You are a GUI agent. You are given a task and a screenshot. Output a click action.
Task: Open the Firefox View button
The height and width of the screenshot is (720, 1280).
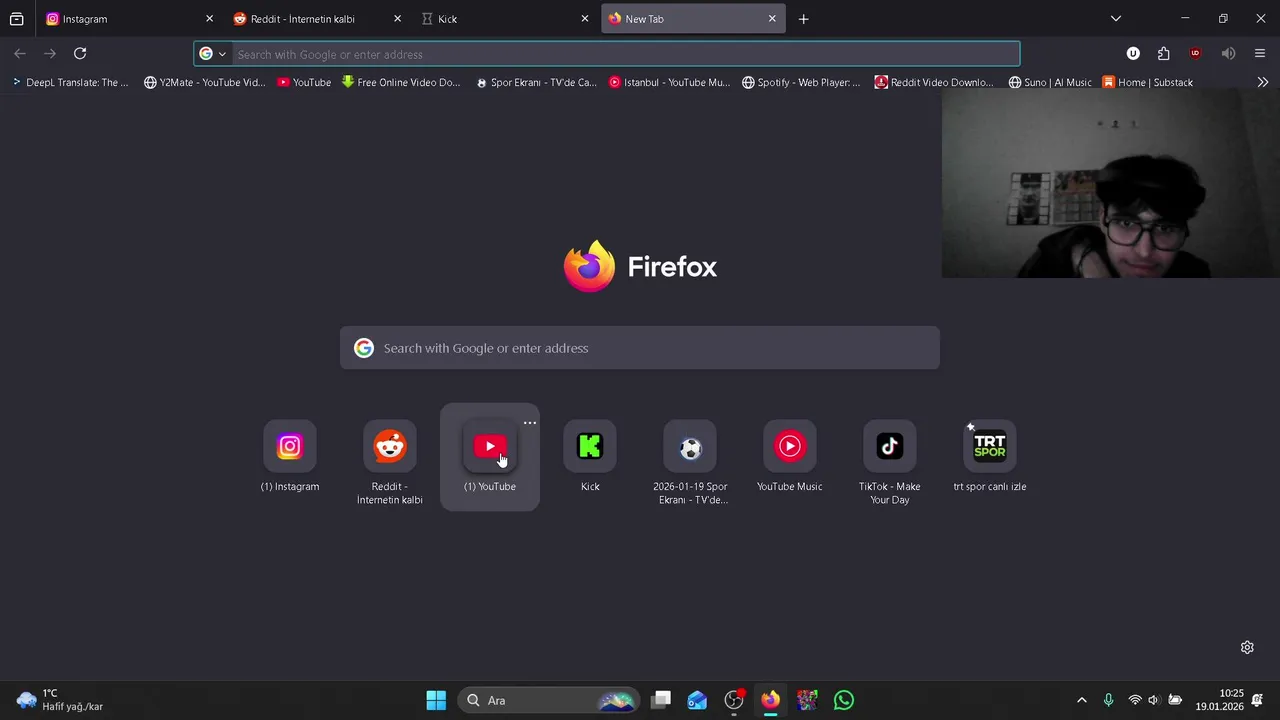click(x=17, y=19)
